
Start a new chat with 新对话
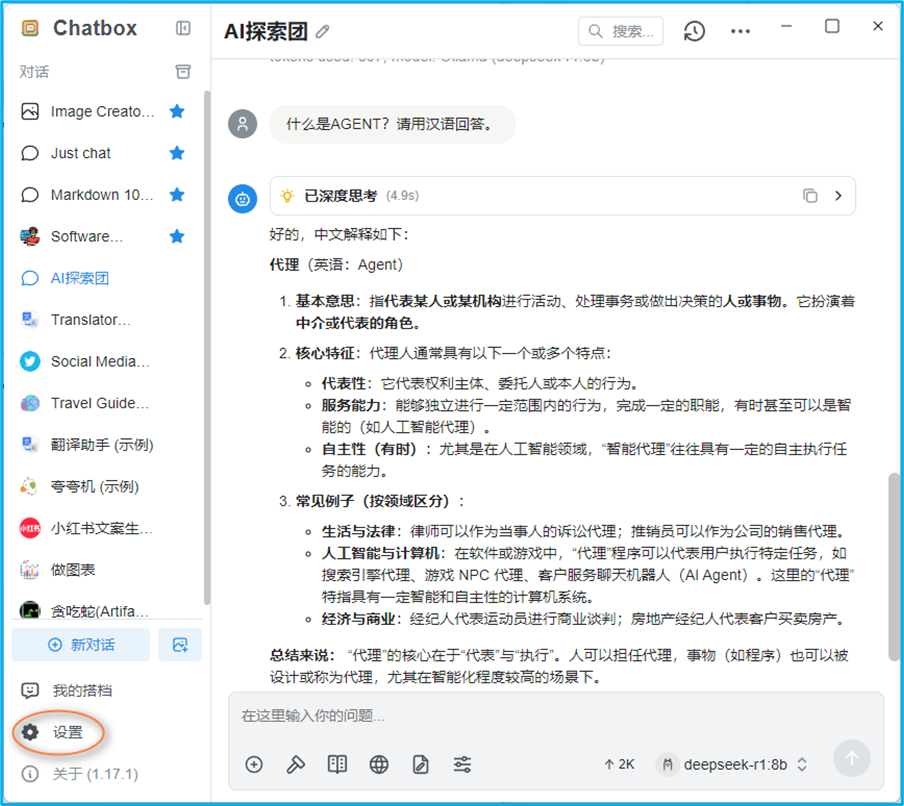[81, 645]
